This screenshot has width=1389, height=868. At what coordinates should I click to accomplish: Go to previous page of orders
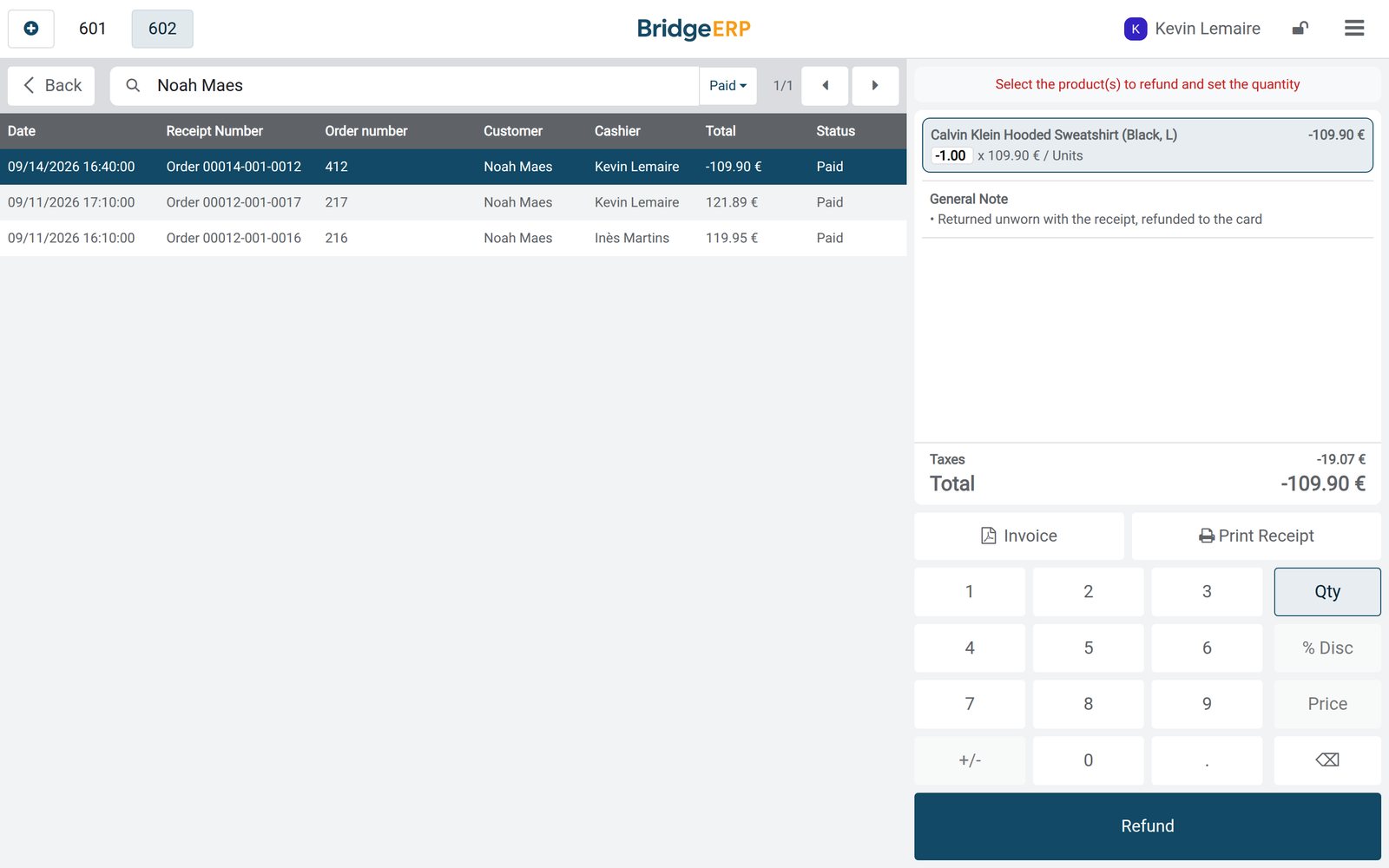click(x=825, y=86)
